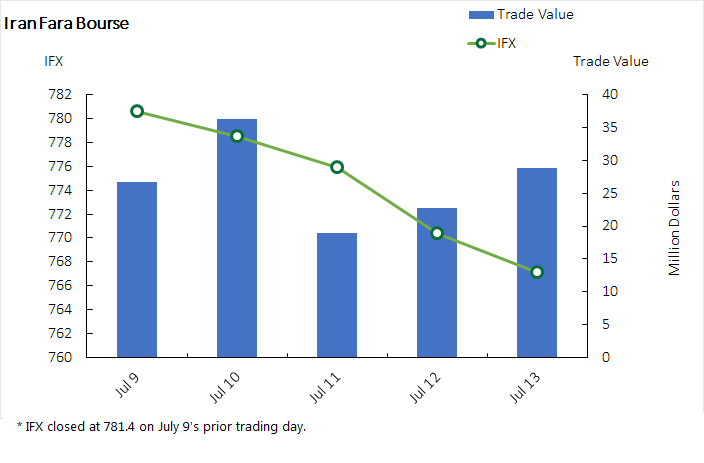Select the Jul 10 IFX data point

click(x=237, y=136)
